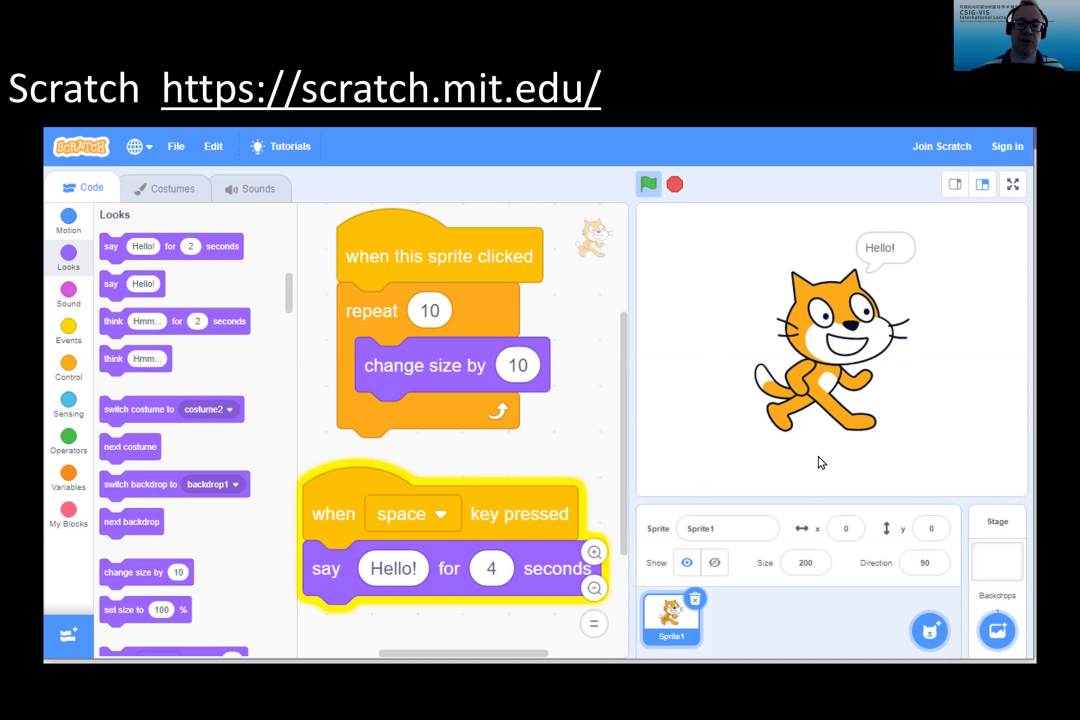Screen dimensions: 1080x720
Task: Stop project with red stop button
Action: tap(675, 184)
